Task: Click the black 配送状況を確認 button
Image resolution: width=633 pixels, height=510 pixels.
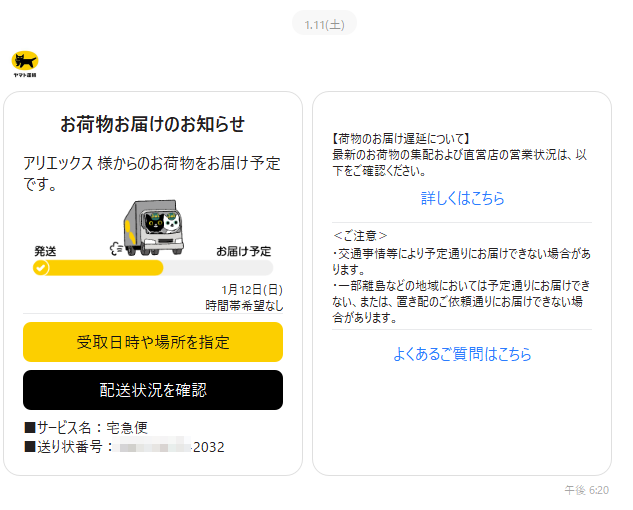Action: 153,390
